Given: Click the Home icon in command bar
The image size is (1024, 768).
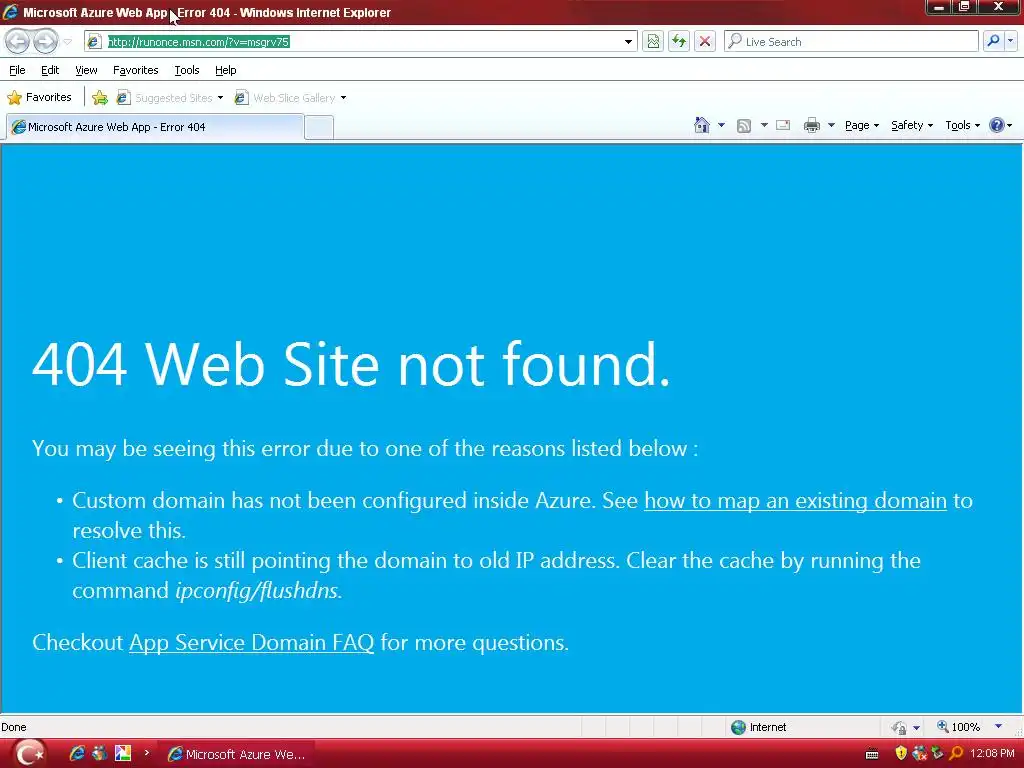Looking at the screenshot, I should click(x=701, y=125).
